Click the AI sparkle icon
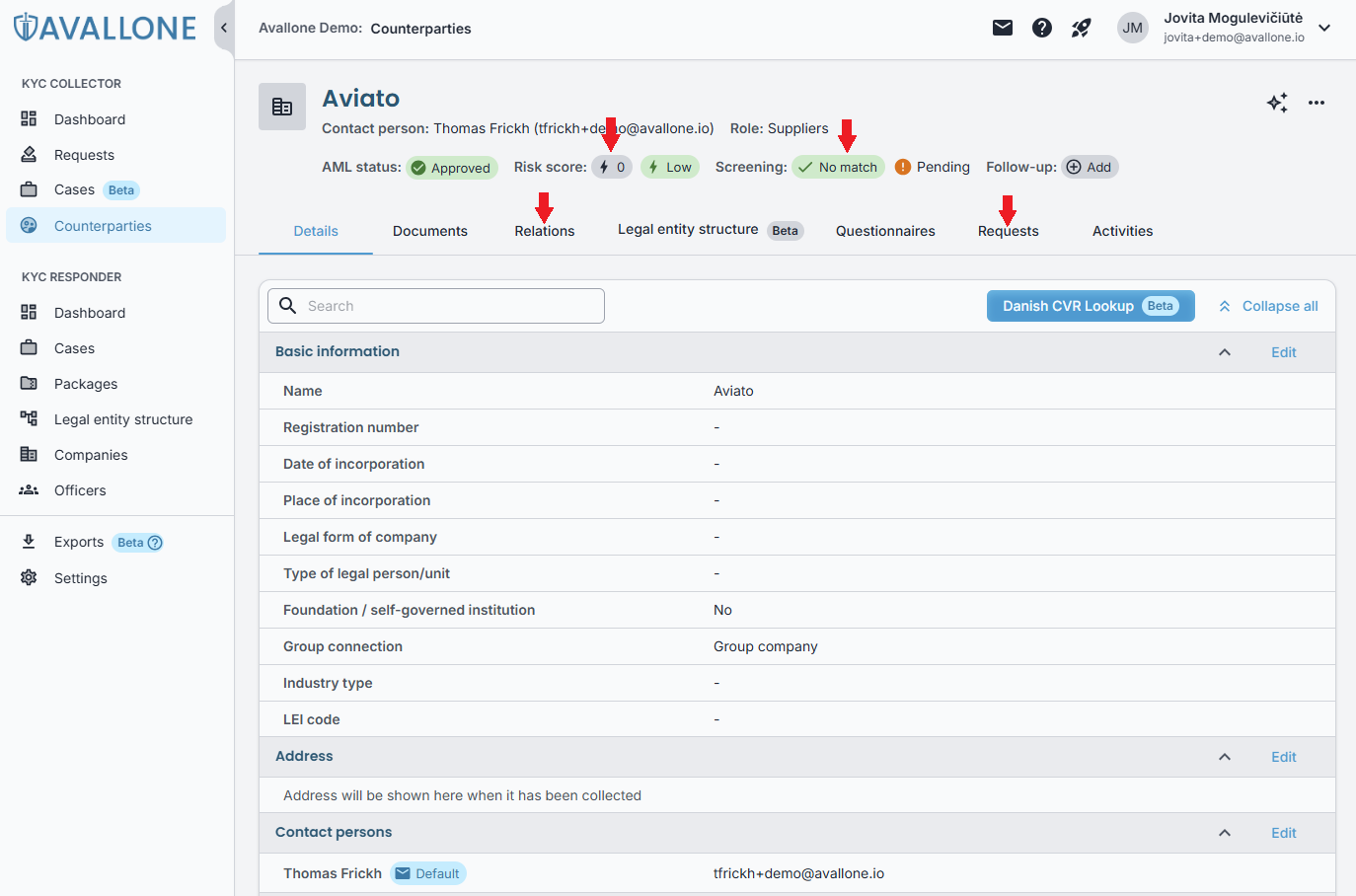The image size is (1356, 896). click(1277, 103)
